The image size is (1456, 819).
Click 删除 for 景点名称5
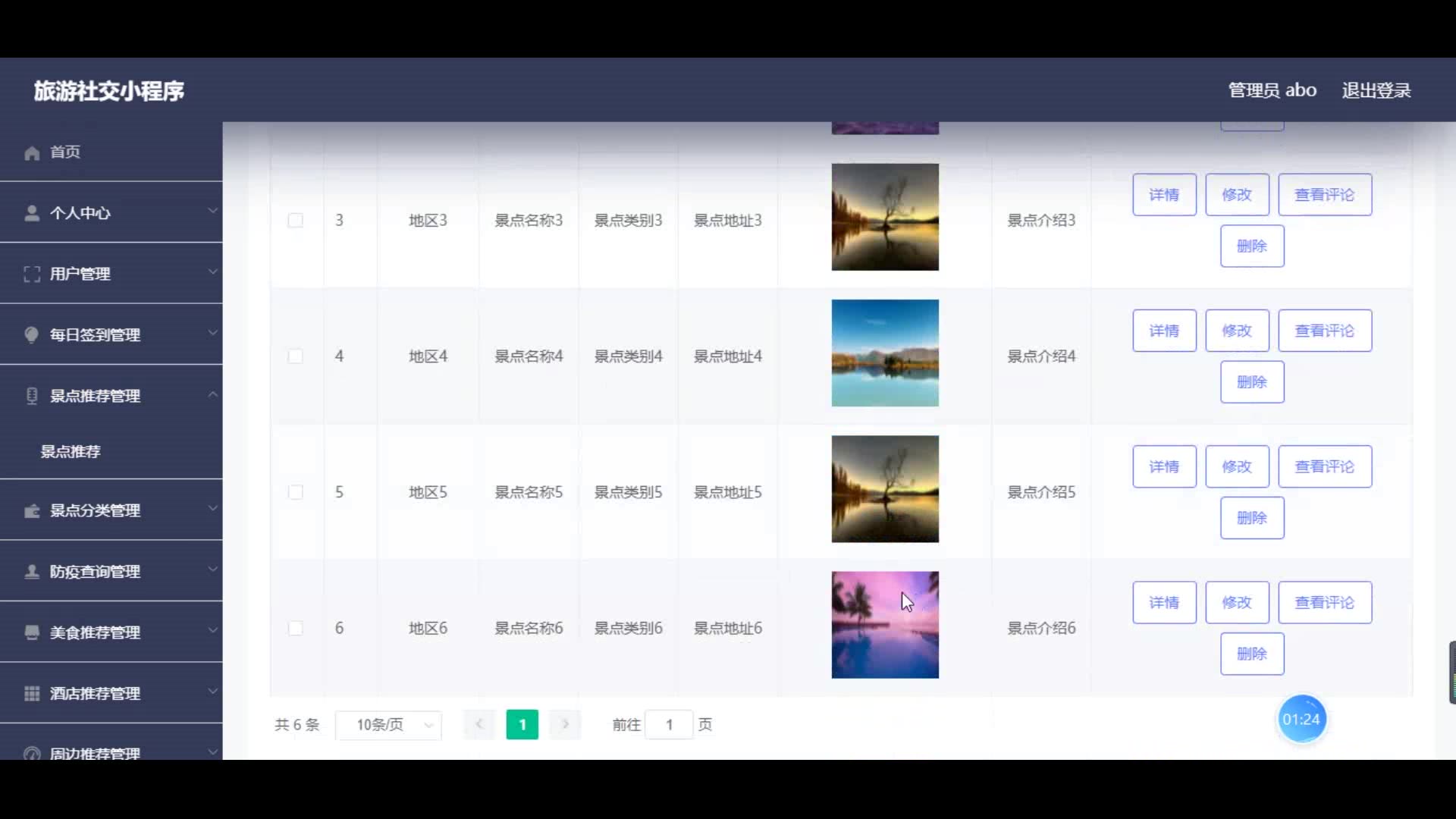pyautogui.click(x=1252, y=517)
